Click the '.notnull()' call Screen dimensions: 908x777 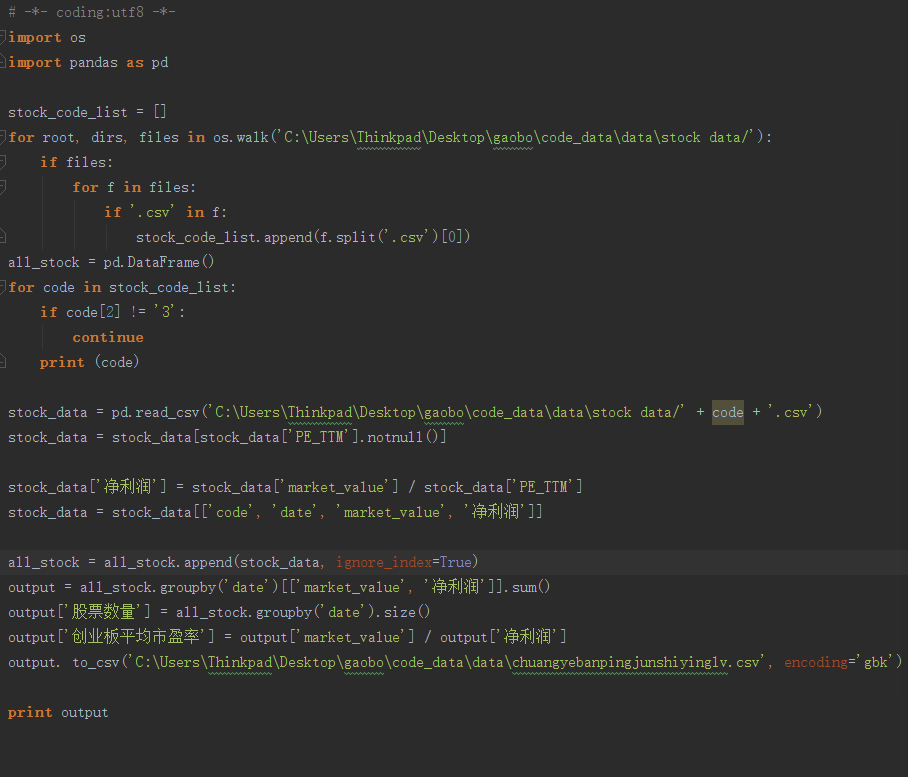point(403,437)
